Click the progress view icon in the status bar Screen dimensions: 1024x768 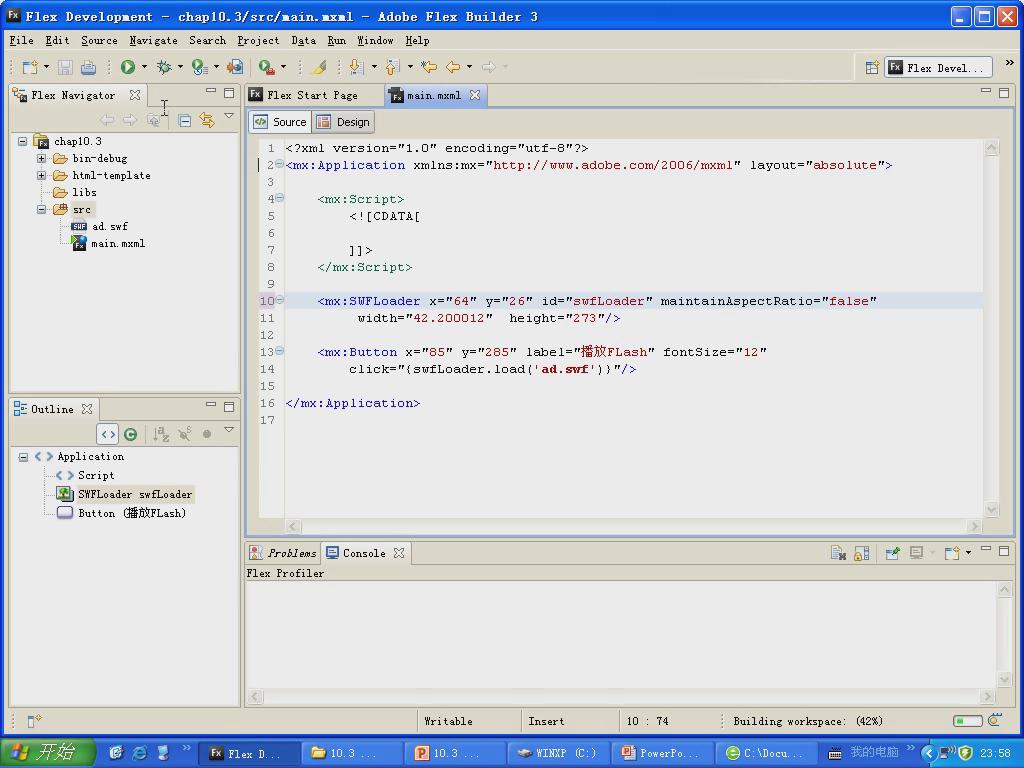pyautogui.click(x=995, y=720)
